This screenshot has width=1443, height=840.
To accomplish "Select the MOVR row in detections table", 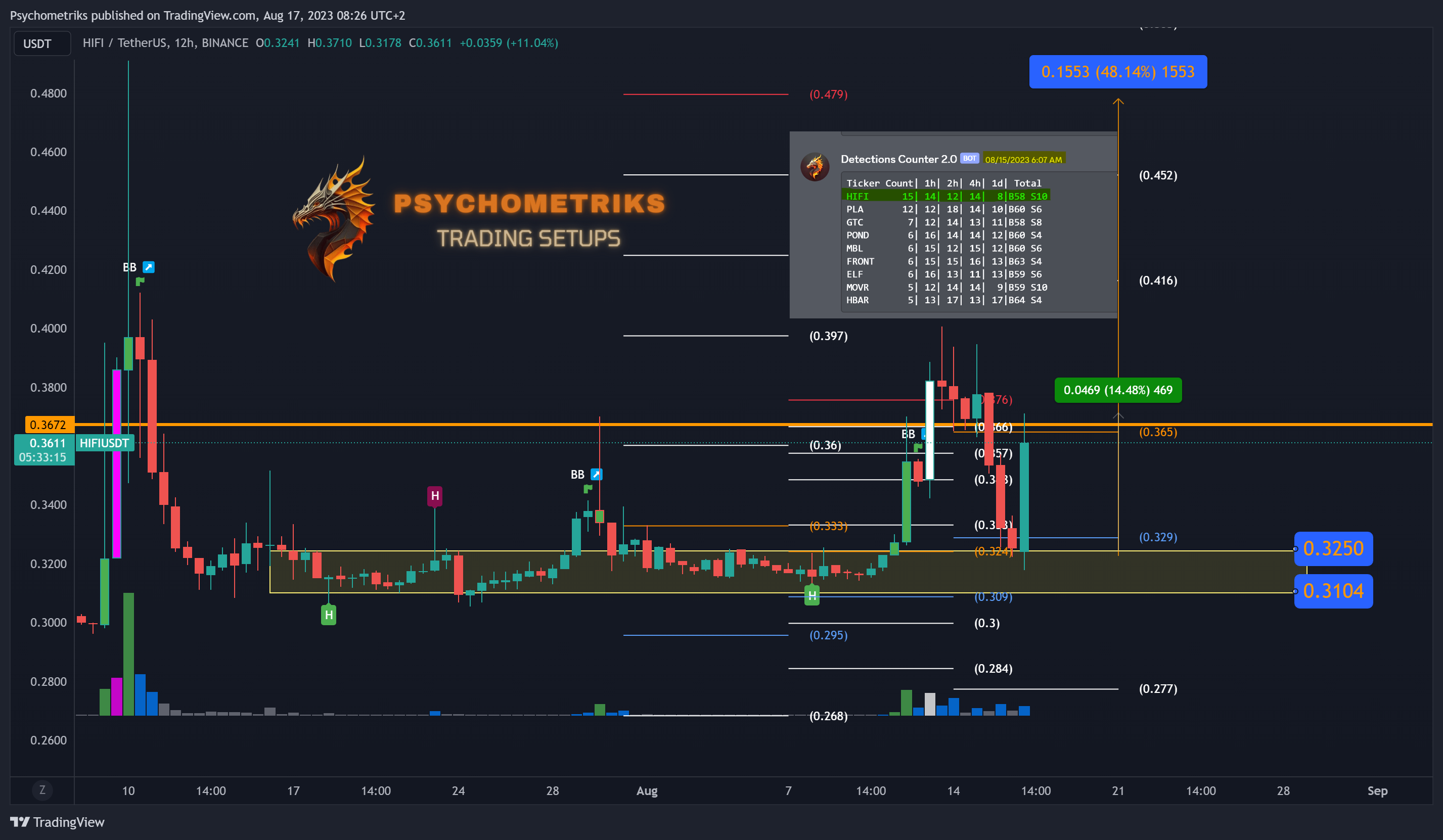I will tap(946, 287).
